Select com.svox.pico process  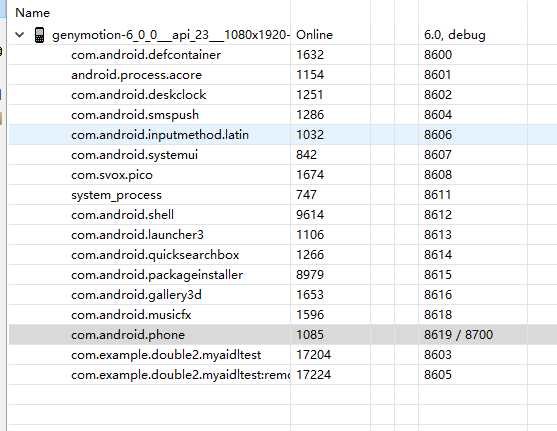pos(282,175)
